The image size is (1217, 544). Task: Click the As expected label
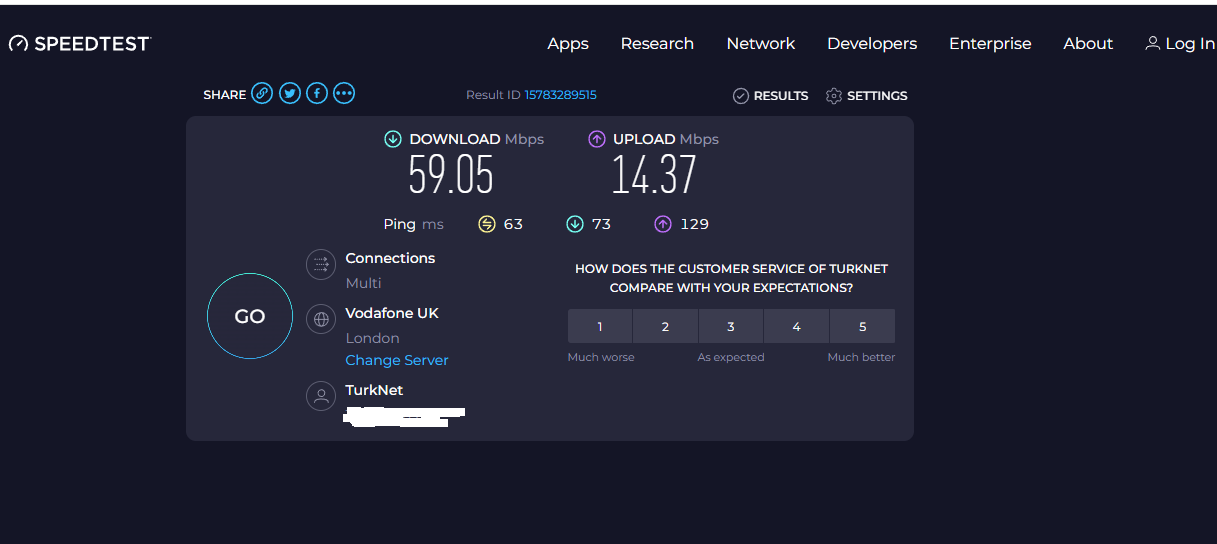[x=731, y=357]
